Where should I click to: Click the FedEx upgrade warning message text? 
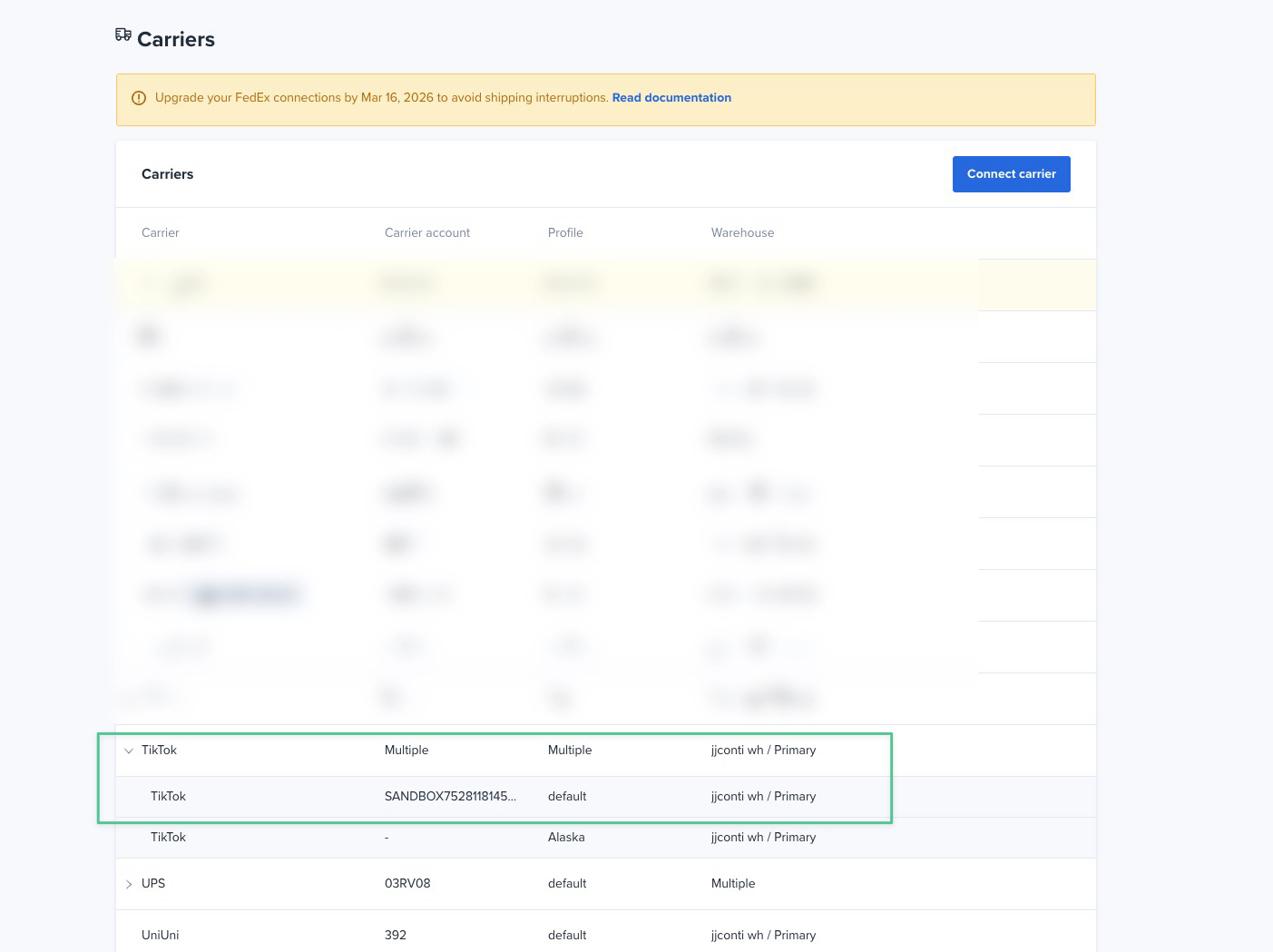coord(381,98)
